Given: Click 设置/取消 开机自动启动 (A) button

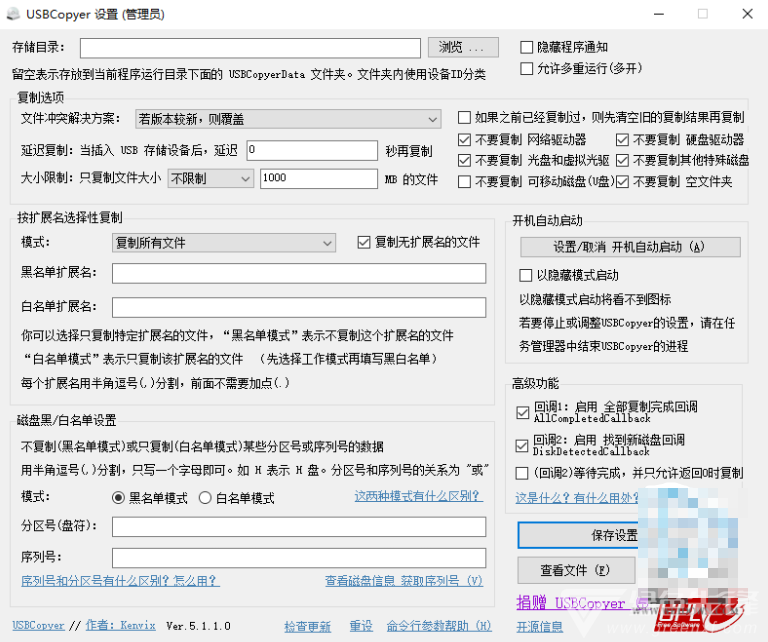Looking at the screenshot, I should [x=630, y=247].
